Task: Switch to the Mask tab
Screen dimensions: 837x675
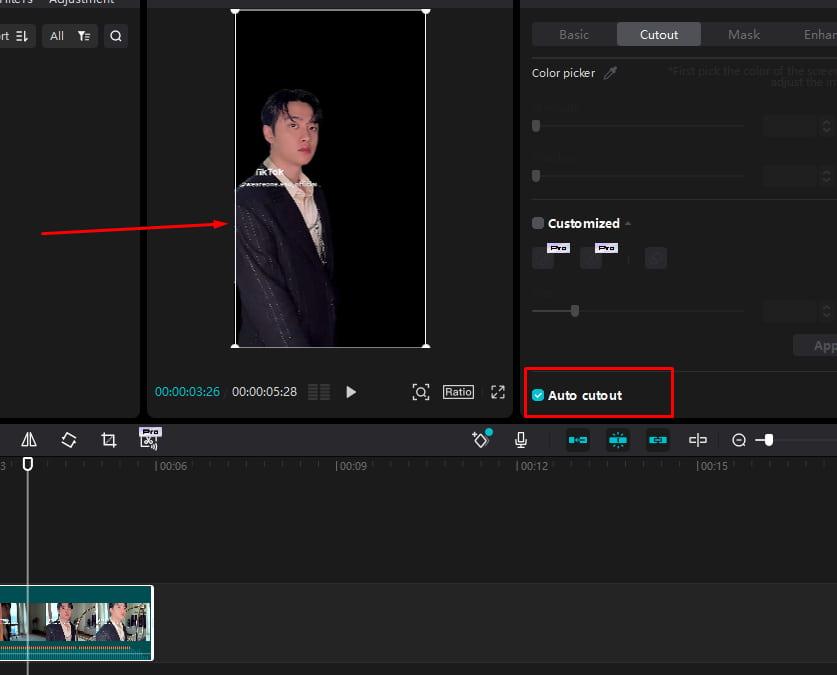Action: 743,34
